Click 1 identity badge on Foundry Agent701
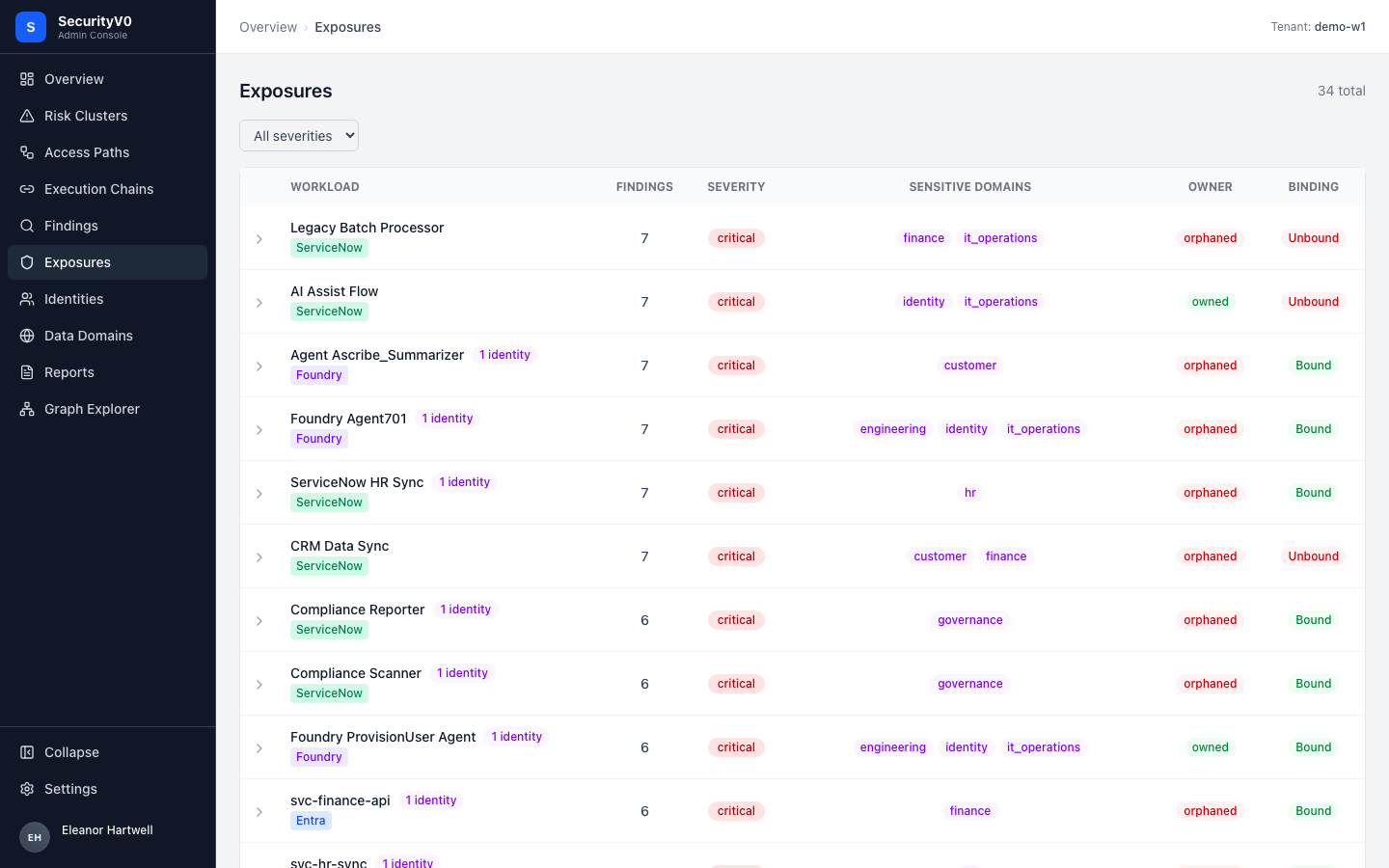This screenshot has height=868, width=1389. tap(448, 419)
